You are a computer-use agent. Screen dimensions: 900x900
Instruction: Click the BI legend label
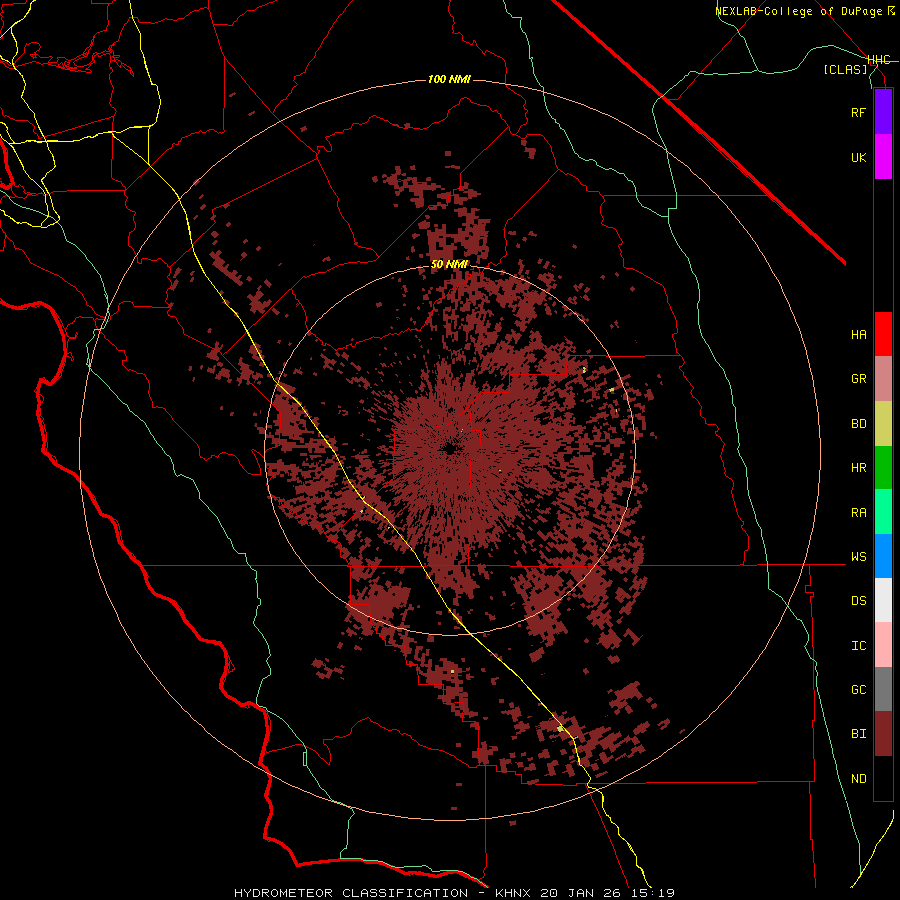[858, 734]
